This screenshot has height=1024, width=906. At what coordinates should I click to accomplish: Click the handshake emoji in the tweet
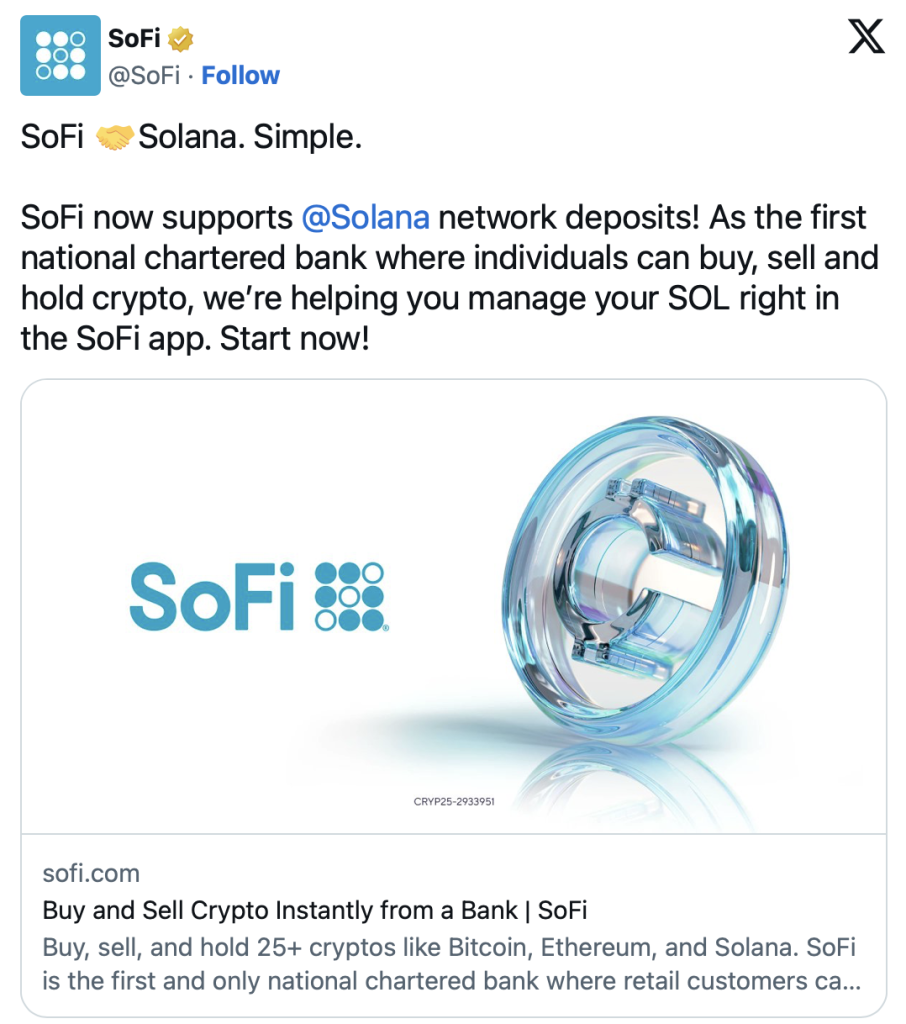[x=114, y=137]
